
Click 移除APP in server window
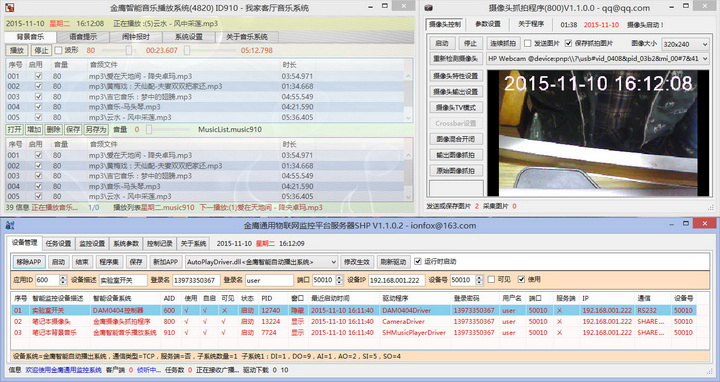[x=28, y=262]
